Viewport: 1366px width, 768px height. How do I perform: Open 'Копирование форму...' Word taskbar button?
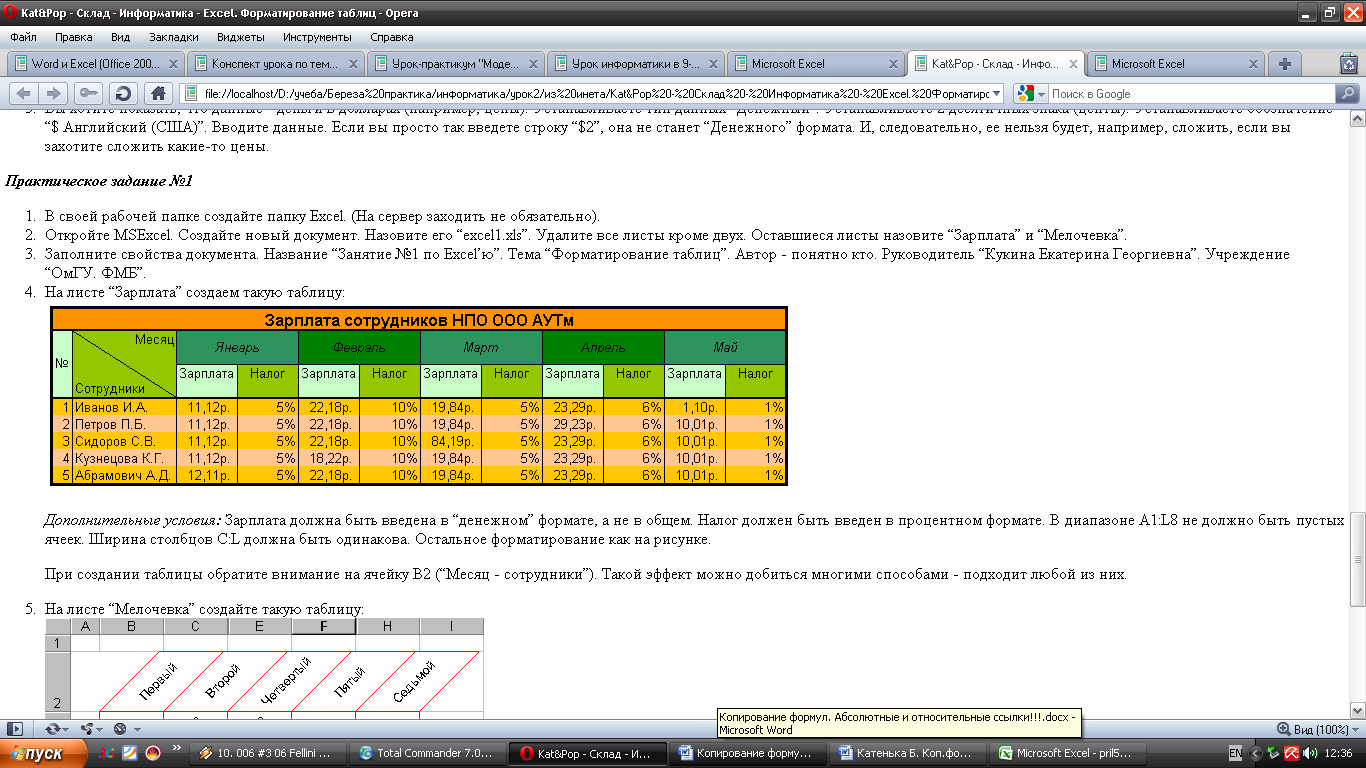tap(749, 753)
